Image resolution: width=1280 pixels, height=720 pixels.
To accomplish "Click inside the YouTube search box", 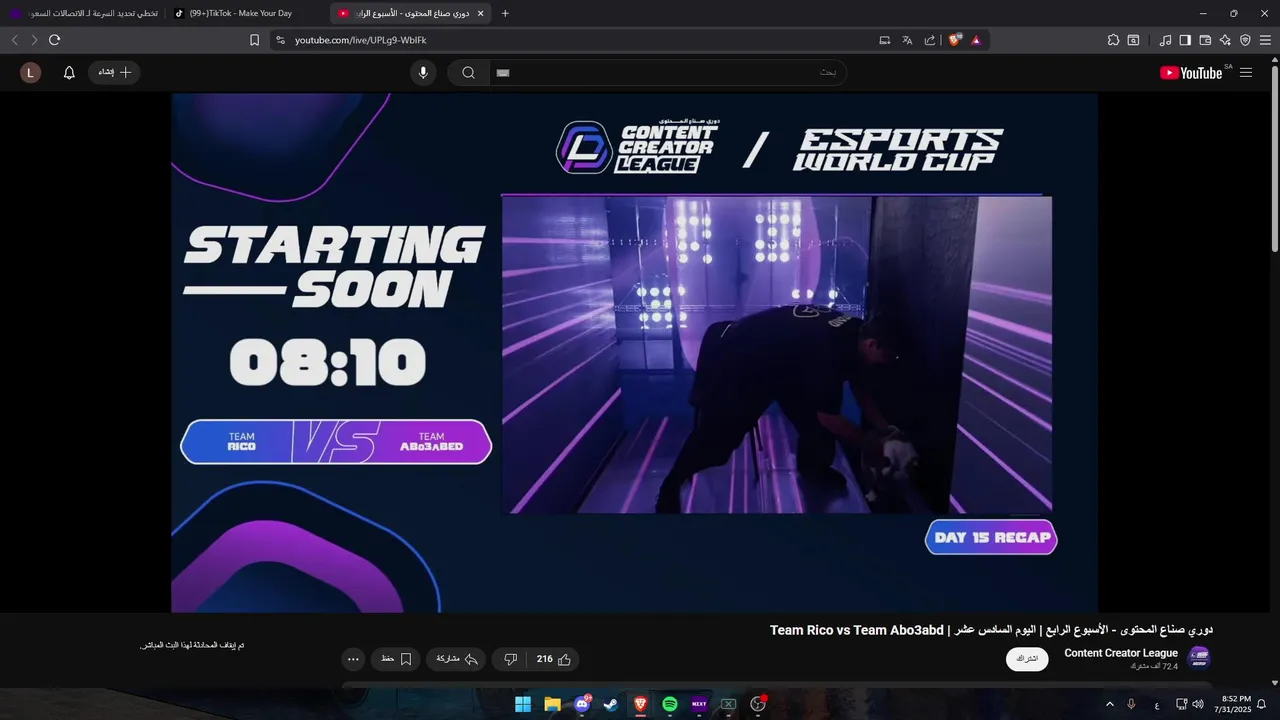I will (668, 72).
